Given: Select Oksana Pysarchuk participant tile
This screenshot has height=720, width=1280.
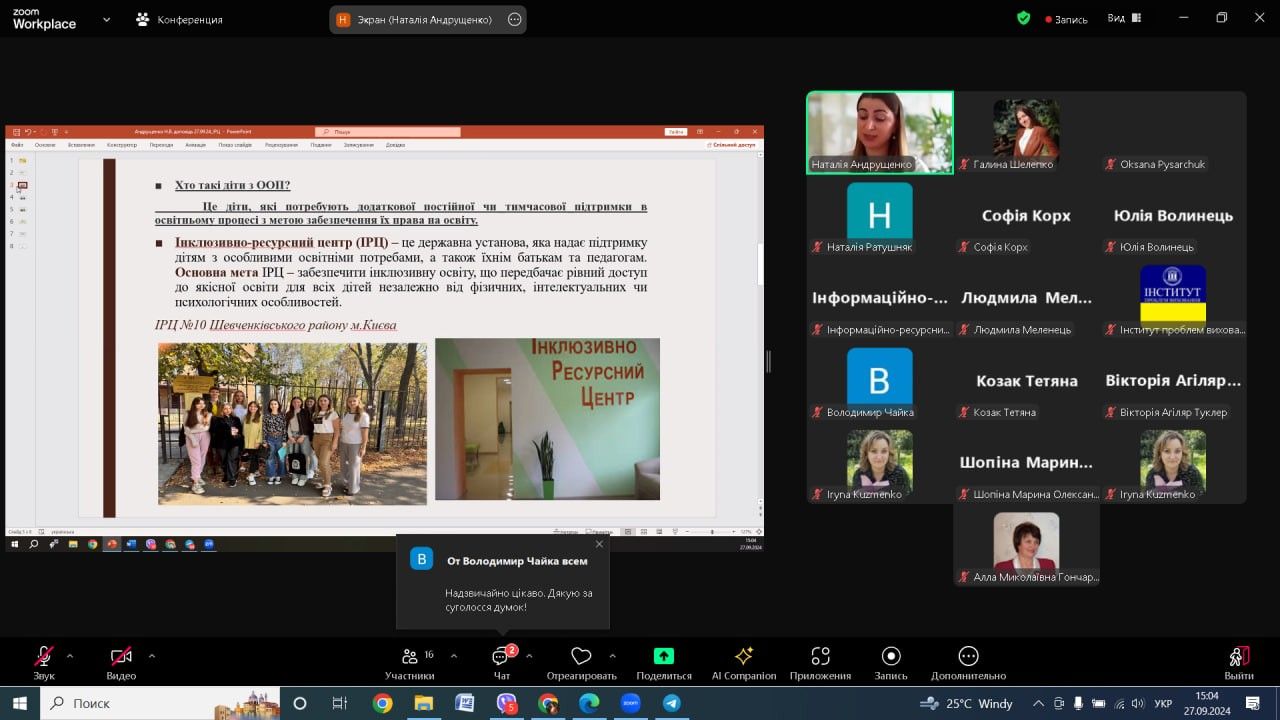Looking at the screenshot, I should (1173, 133).
